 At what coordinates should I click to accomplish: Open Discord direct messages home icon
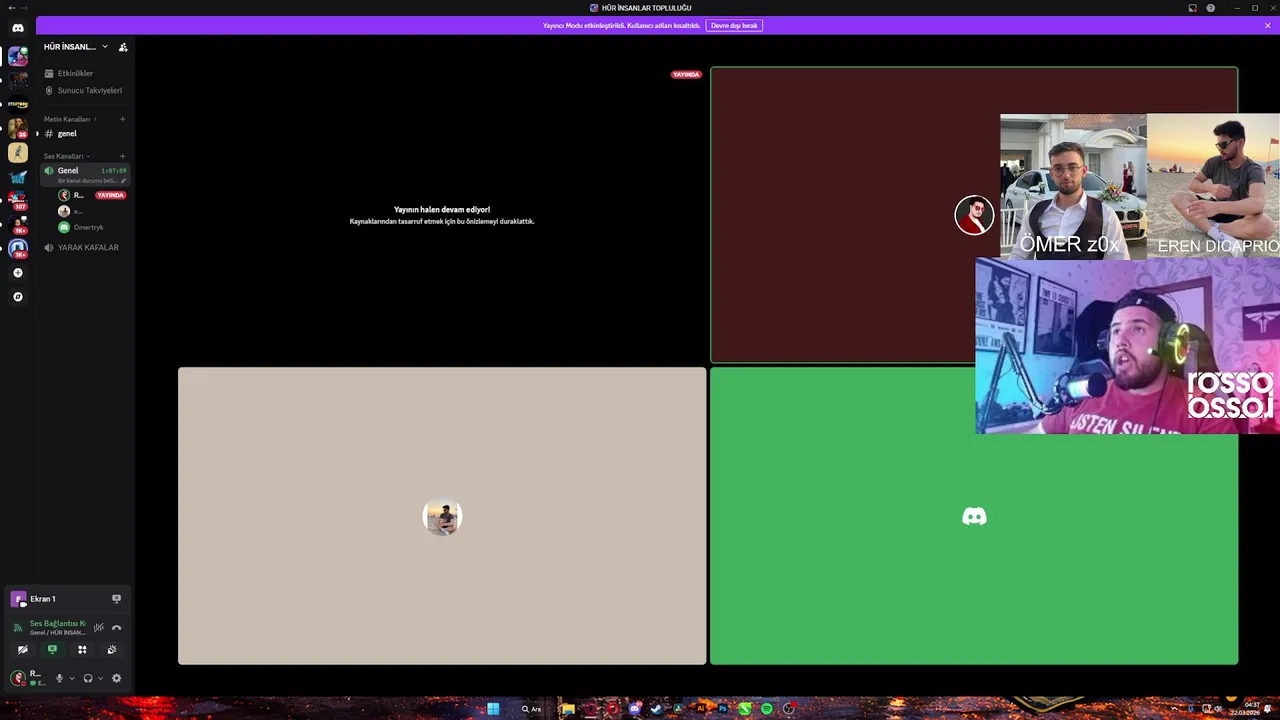click(x=18, y=28)
